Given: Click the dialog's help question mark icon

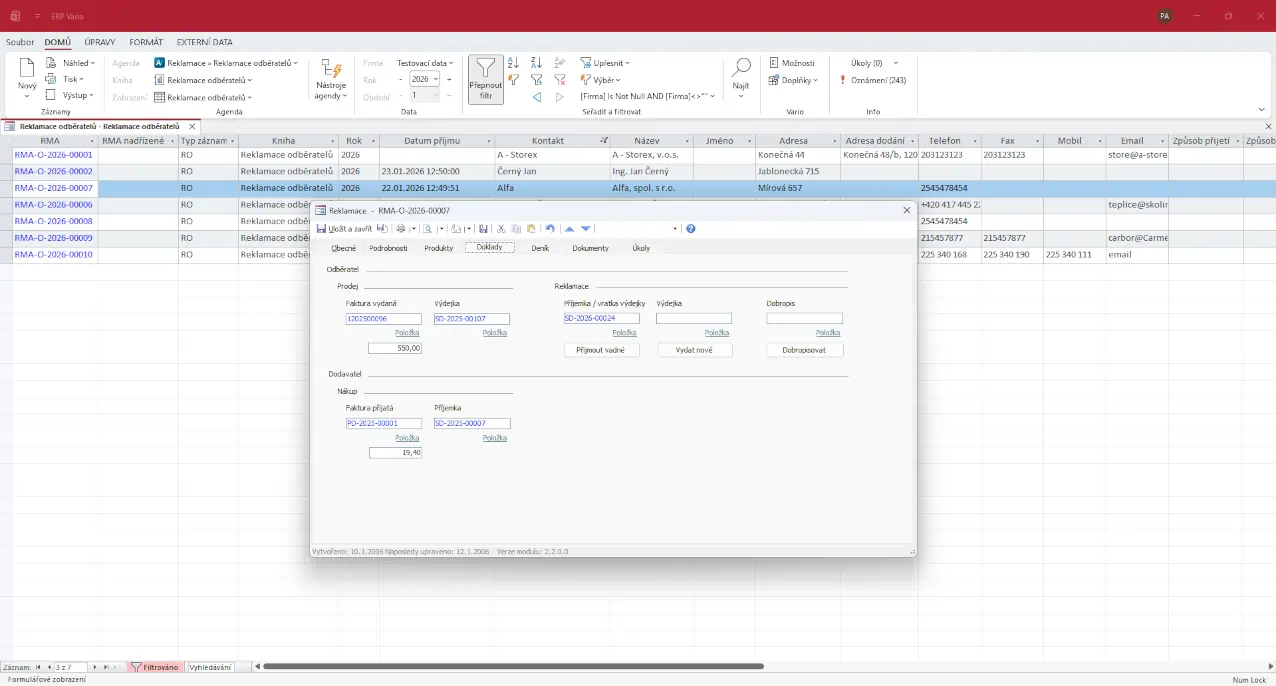Looking at the screenshot, I should coord(691,229).
